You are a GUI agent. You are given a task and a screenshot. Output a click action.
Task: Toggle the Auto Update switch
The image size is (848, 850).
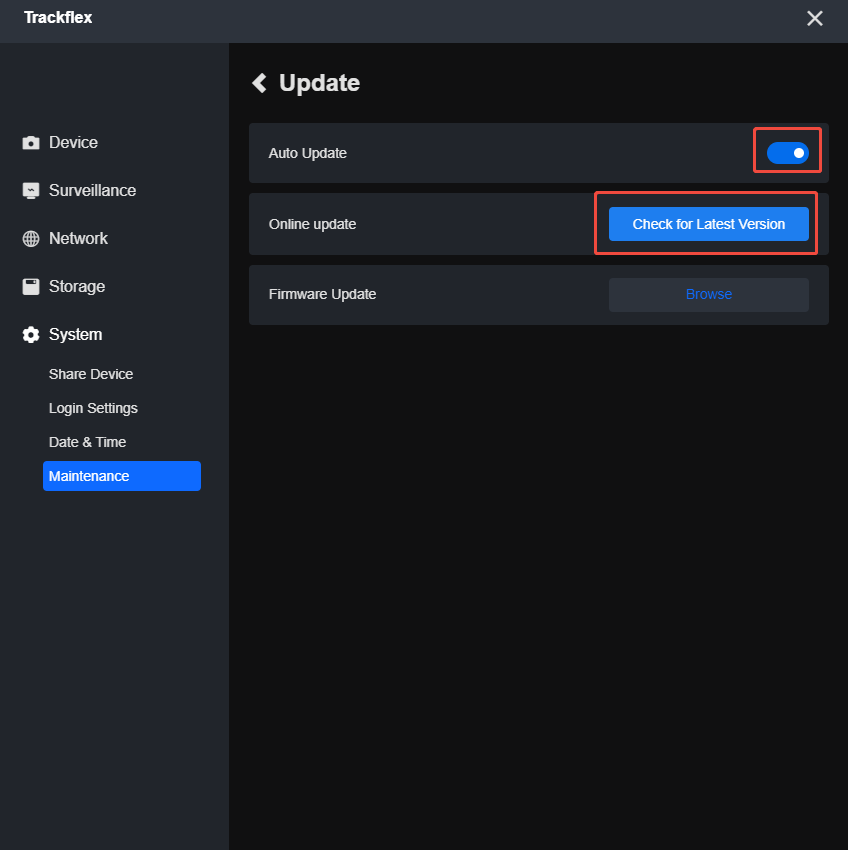click(787, 153)
